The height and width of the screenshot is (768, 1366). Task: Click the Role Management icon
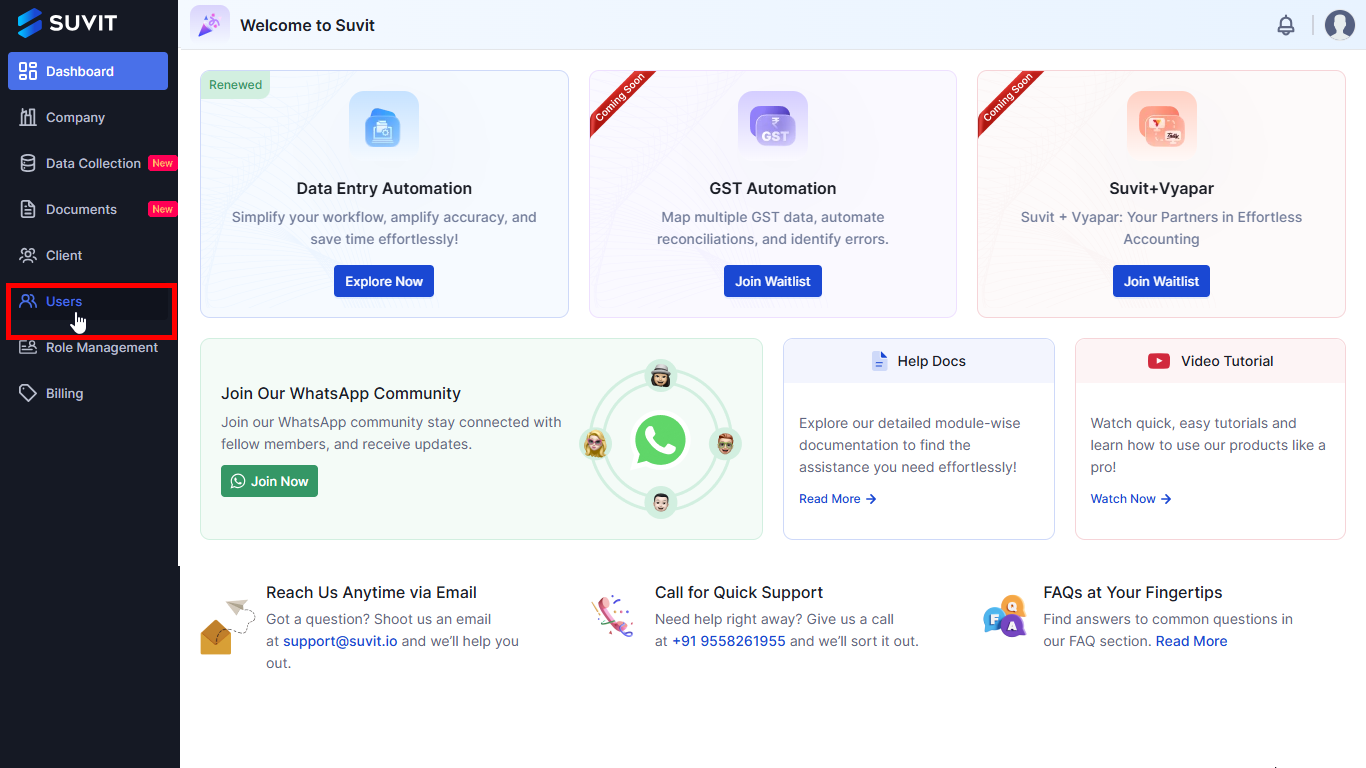[x=28, y=347]
